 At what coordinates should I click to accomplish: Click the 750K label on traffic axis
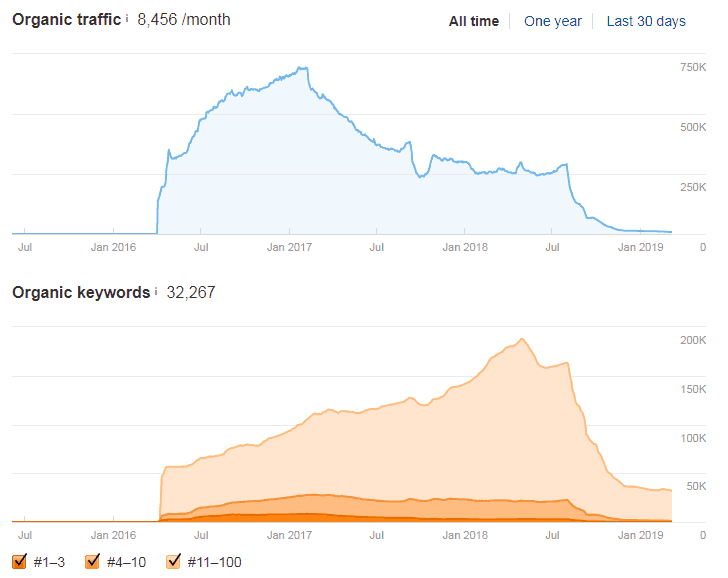(693, 67)
